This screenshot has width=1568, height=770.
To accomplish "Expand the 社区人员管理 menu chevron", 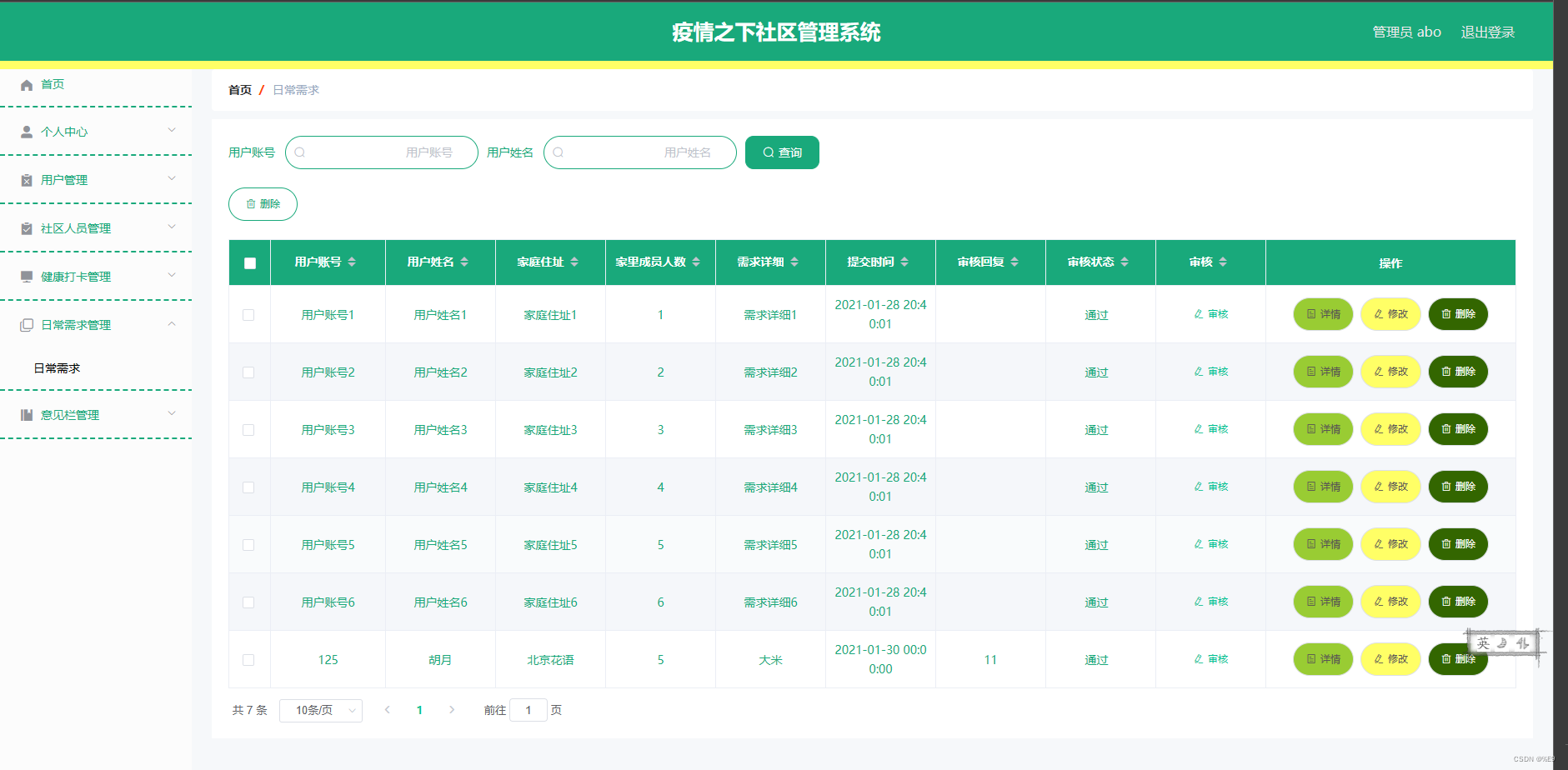I will [x=172, y=227].
